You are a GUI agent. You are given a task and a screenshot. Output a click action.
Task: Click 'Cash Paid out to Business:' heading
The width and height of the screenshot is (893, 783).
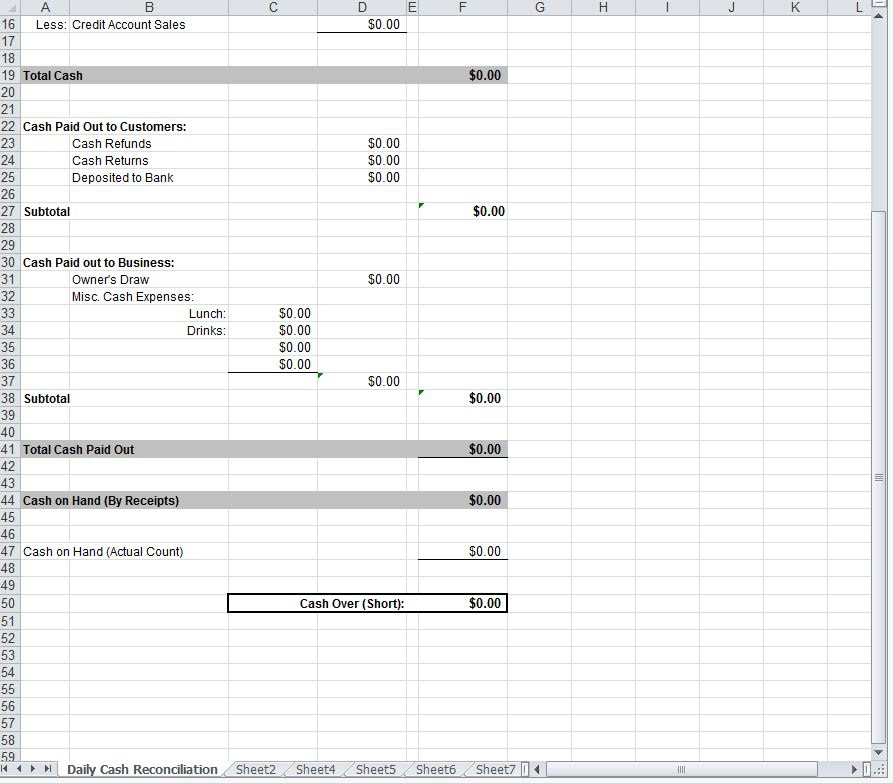[99, 263]
